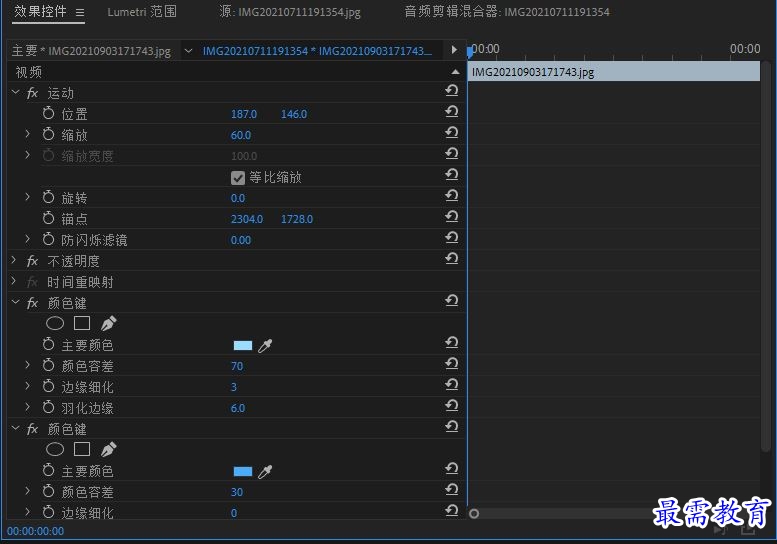This screenshot has height=544, width=777.
Task: Reset the 等比缩放 setting
Action: 451,175
